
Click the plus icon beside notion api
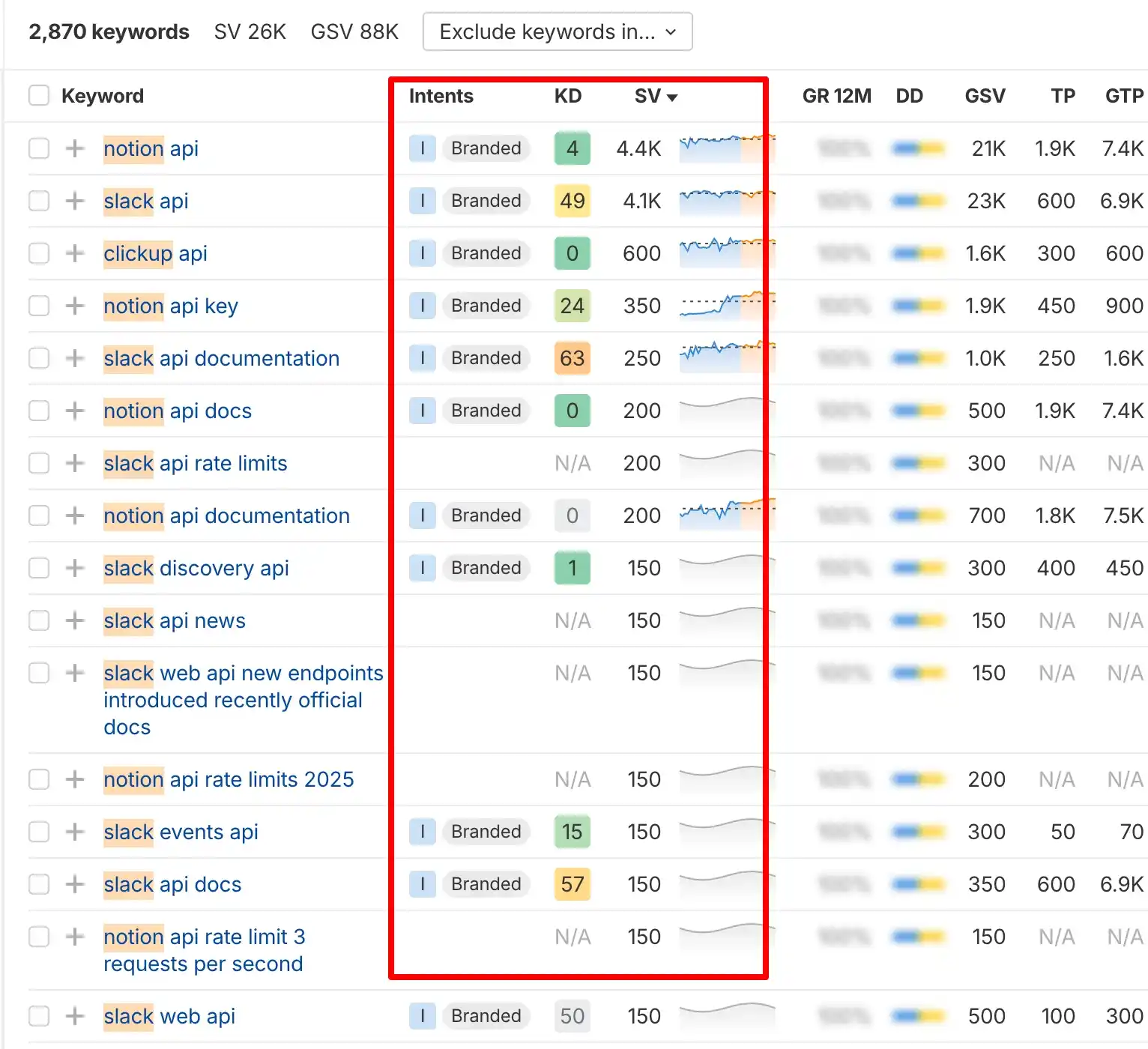[x=75, y=148]
